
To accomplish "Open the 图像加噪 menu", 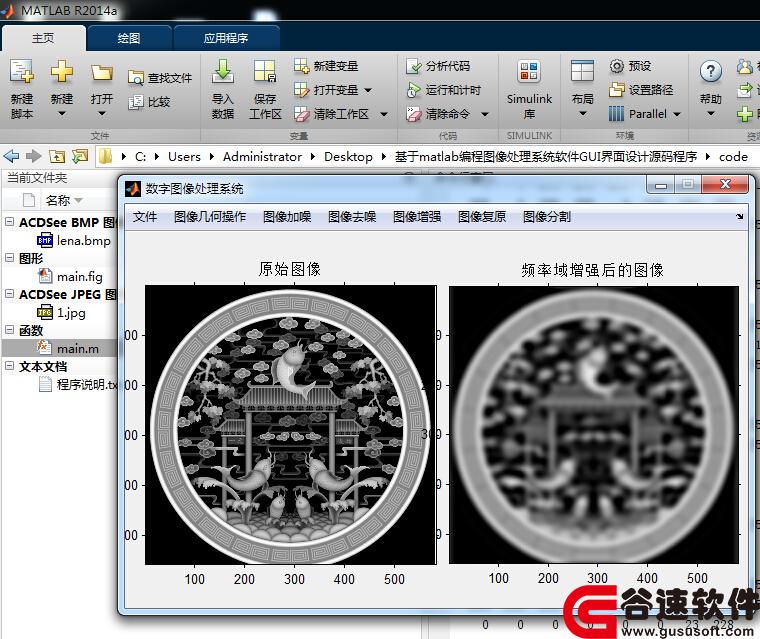I will (x=287, y=217).
